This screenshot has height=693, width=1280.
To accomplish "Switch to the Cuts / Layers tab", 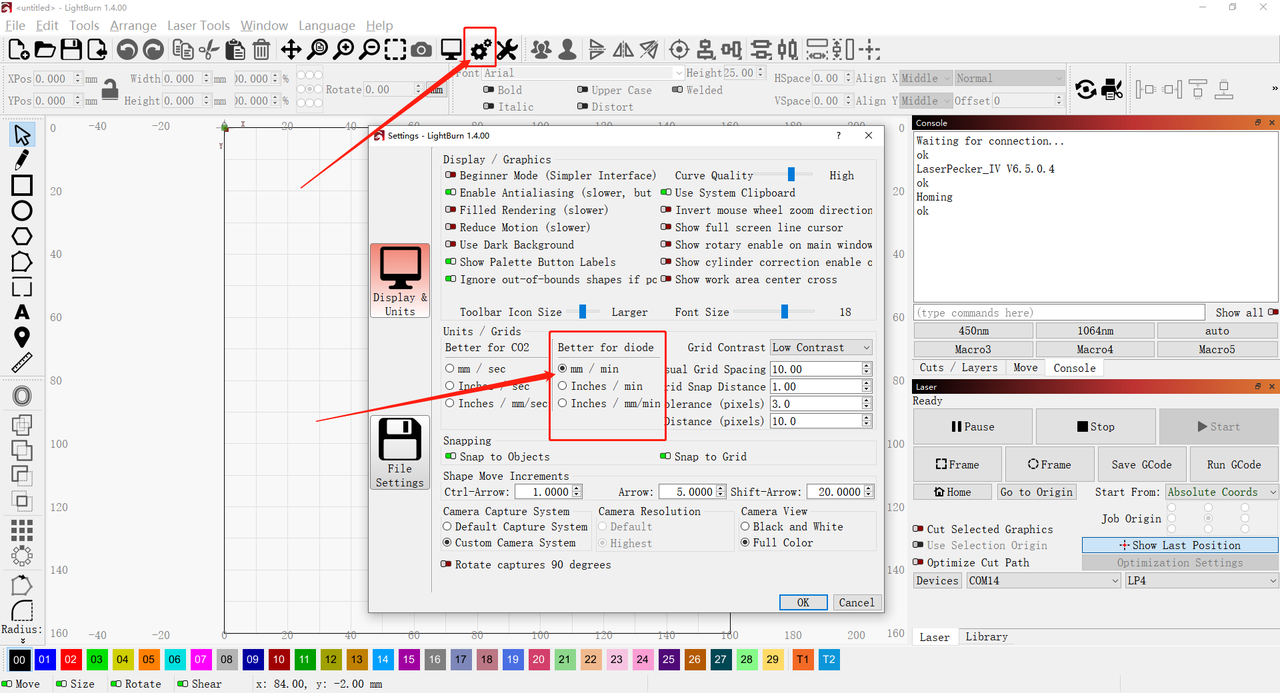I will (958, 368).
